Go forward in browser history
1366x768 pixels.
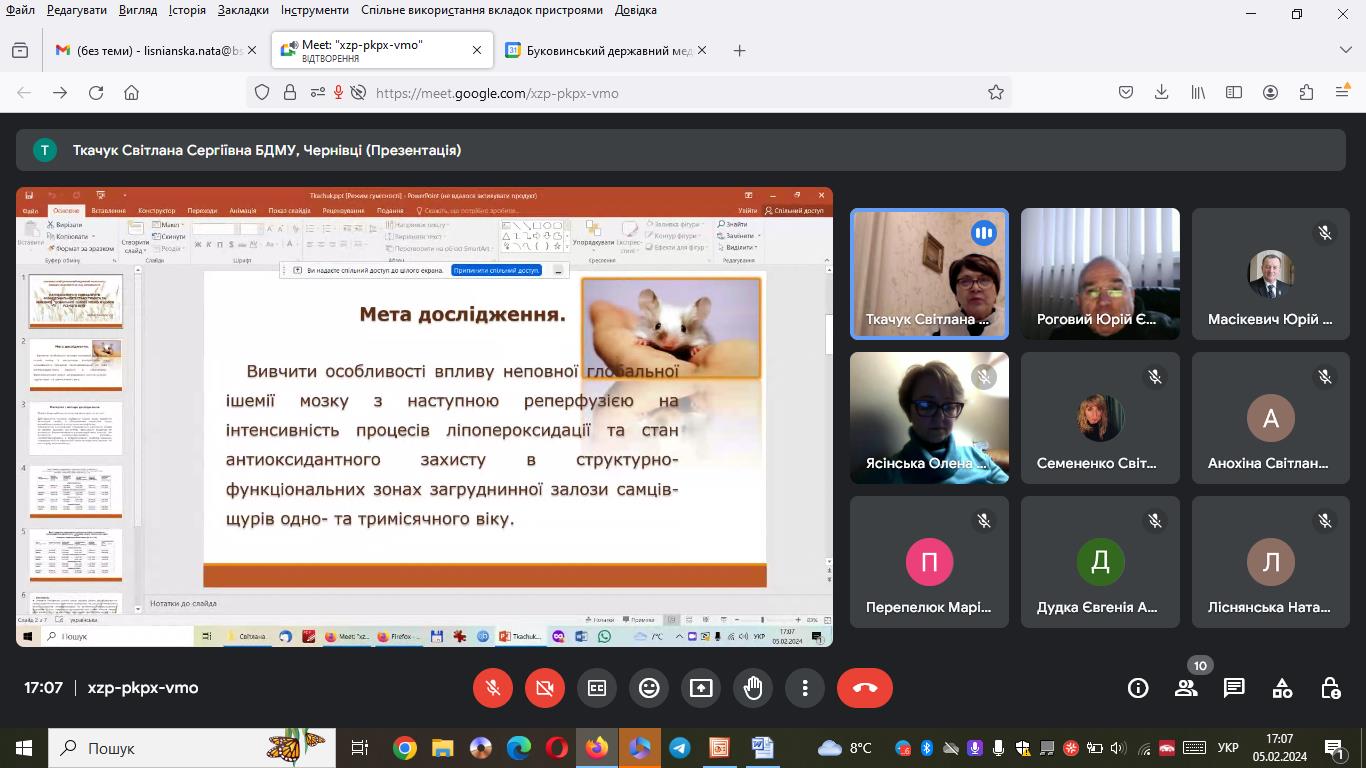[60, 92]
